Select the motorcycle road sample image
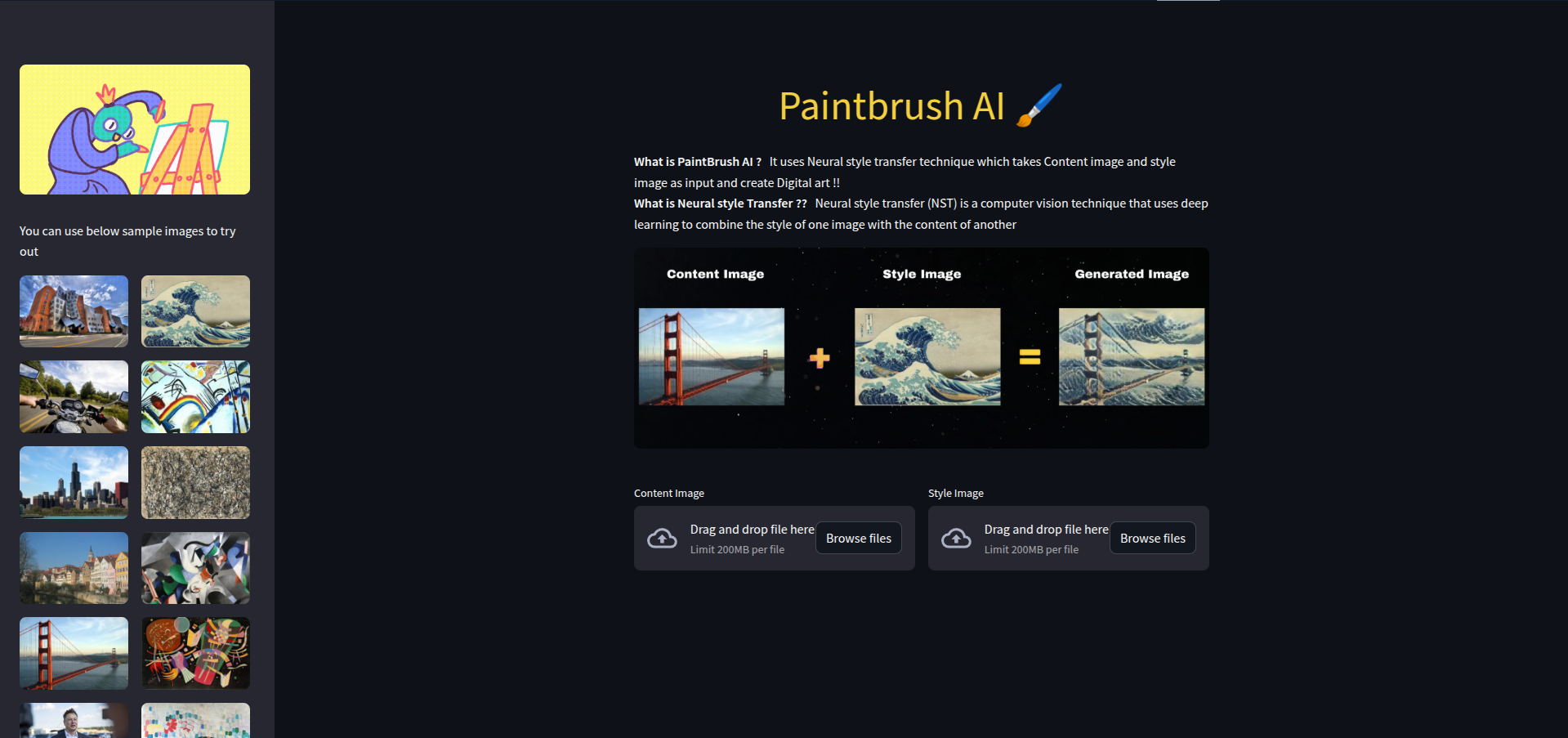The height and width of the screenshot is (738, 1568). pos(74,396)
